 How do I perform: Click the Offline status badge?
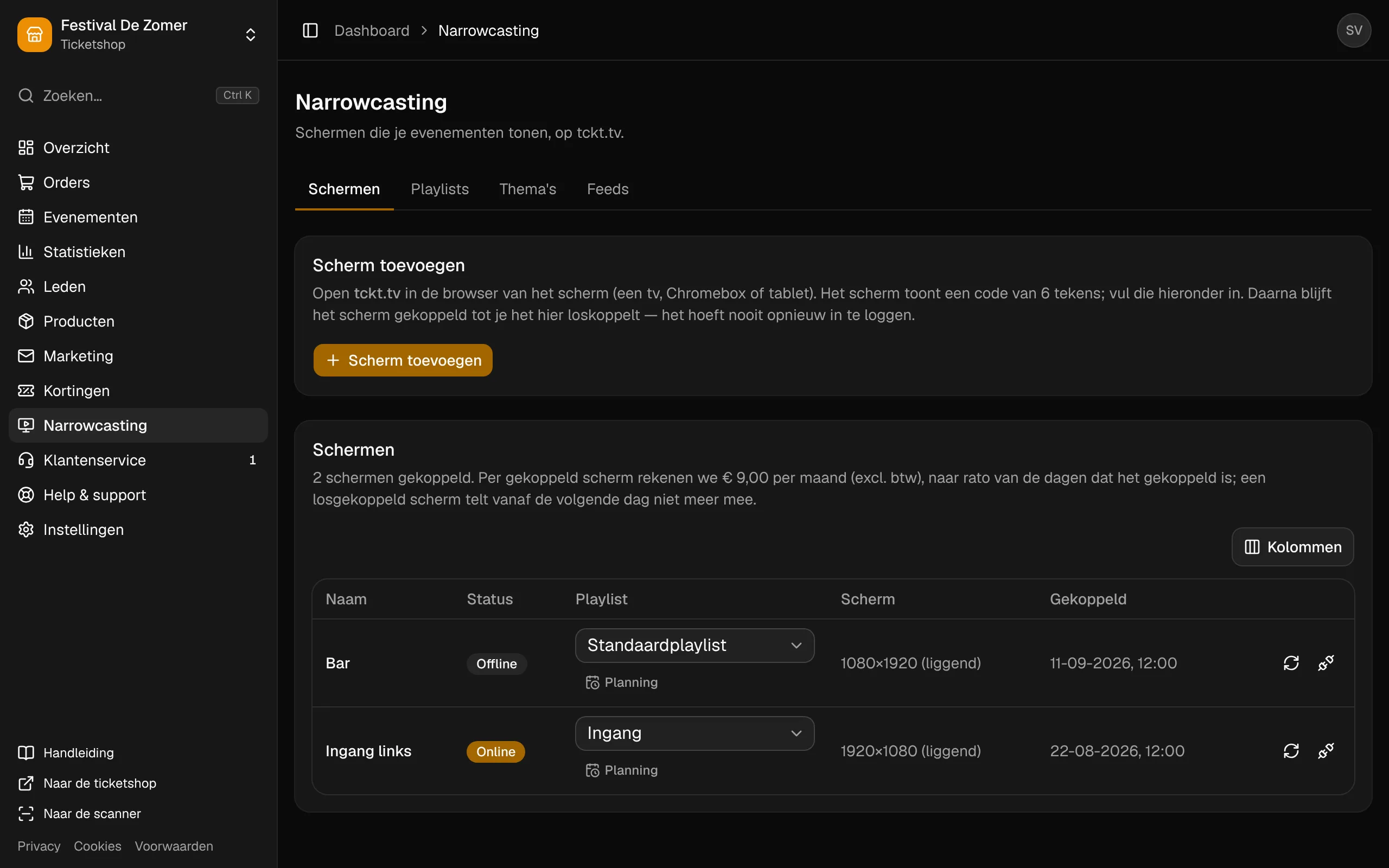coord(496,663)
